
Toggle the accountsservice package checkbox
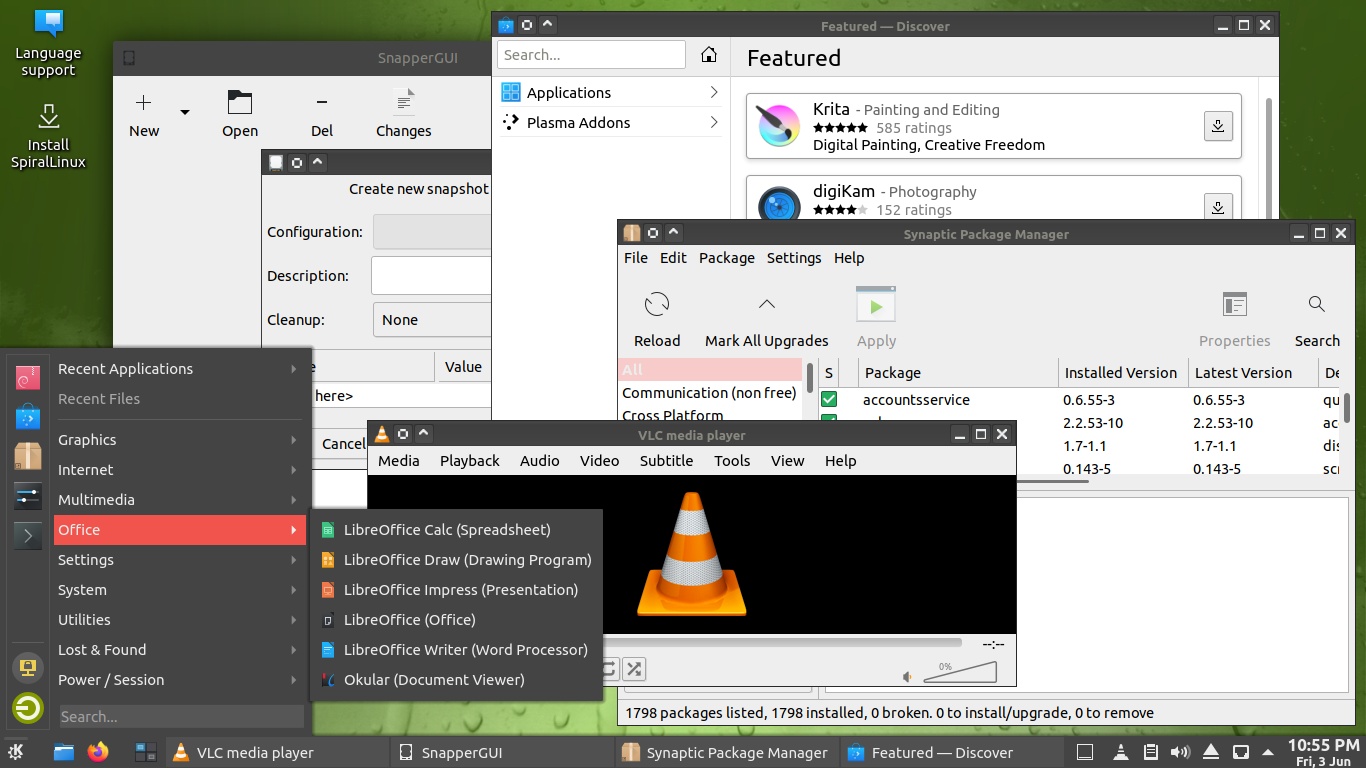[829, 400]
